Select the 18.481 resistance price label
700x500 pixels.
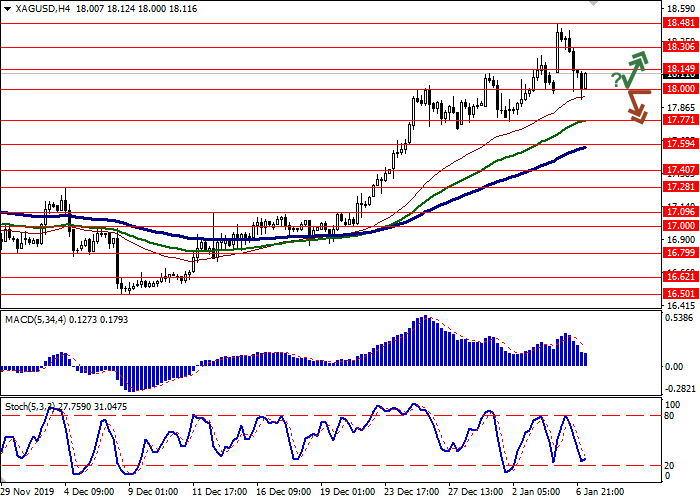tap(679, 24)
